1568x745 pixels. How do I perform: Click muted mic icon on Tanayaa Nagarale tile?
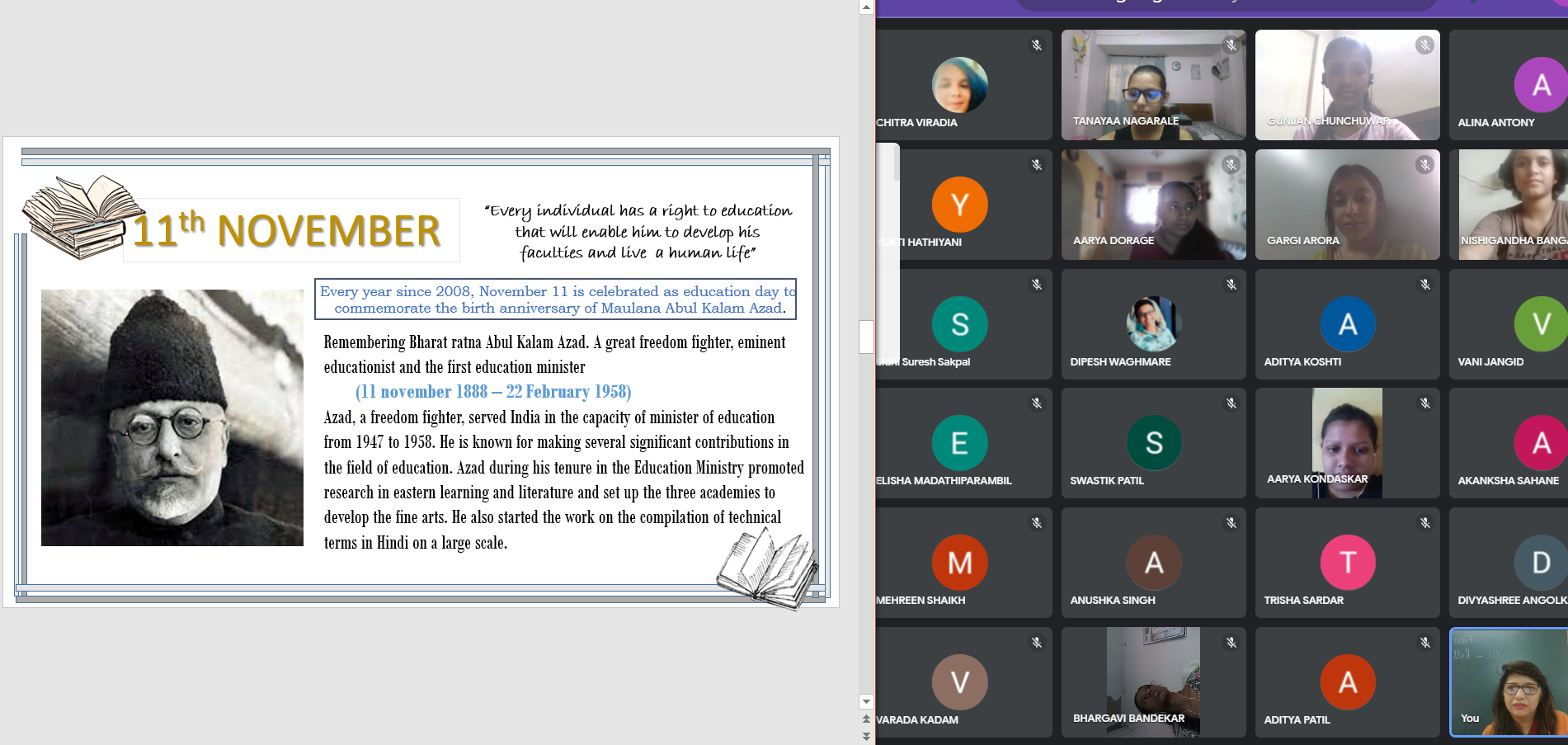tap(1231, 45)
